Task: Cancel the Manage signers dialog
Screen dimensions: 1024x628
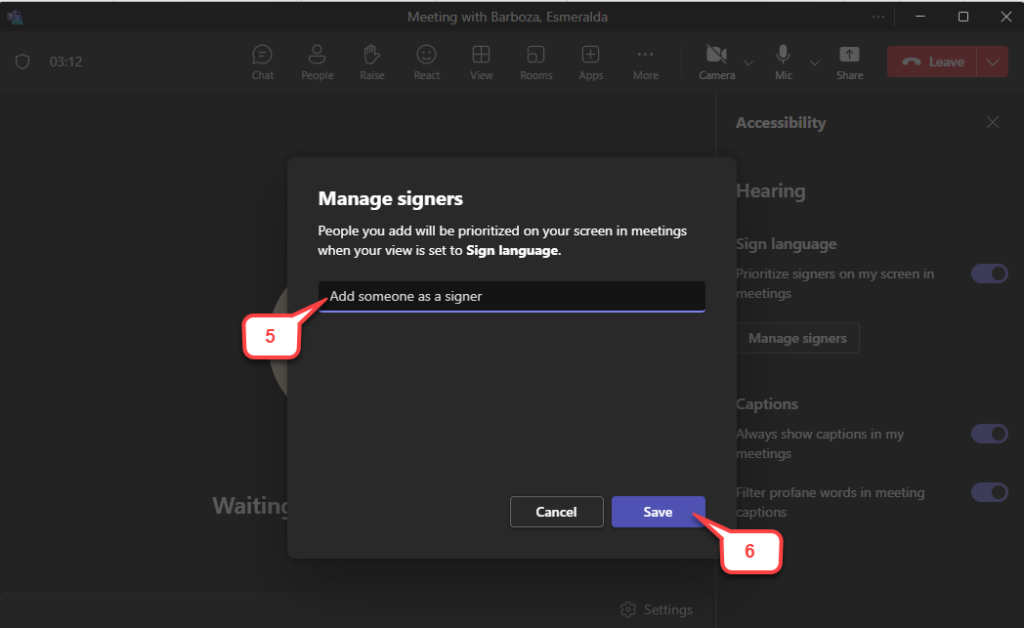Action: pos(556,511)
